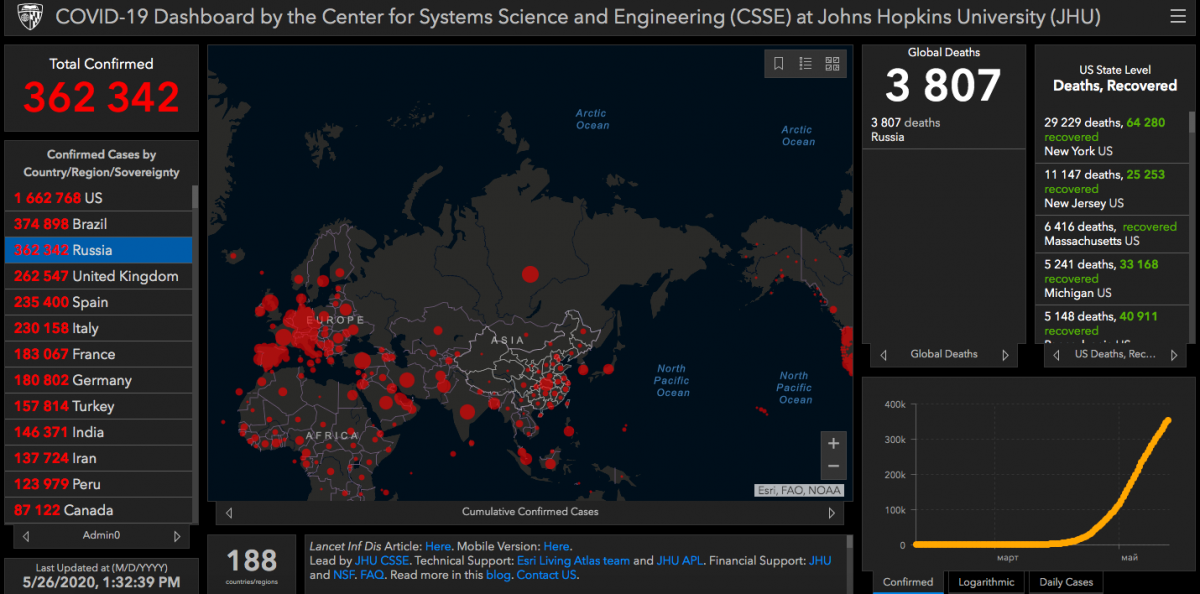
Task: Select Germany in the country list
Action: tap(98, 380)
